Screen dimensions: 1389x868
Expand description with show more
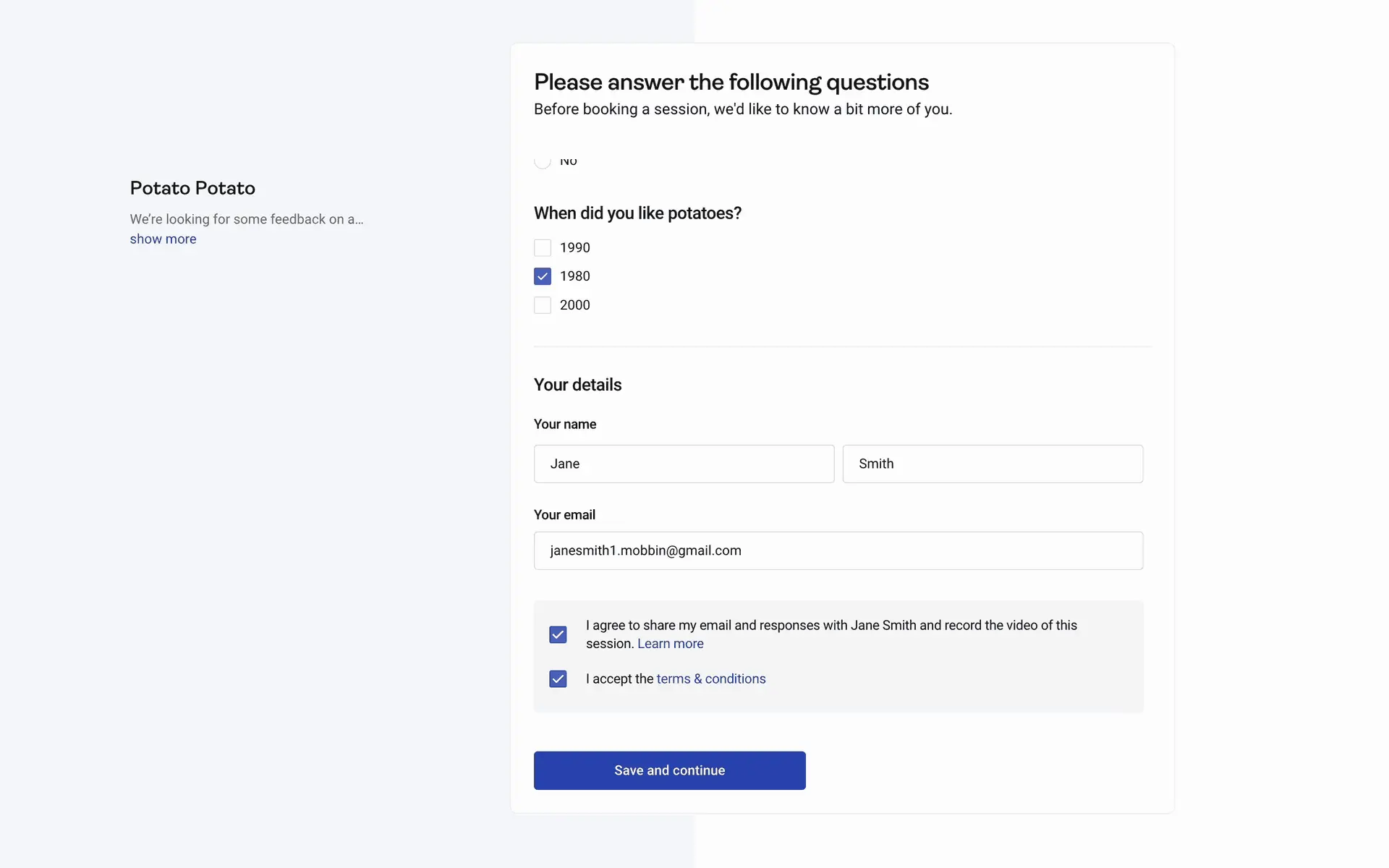[163, 239]
